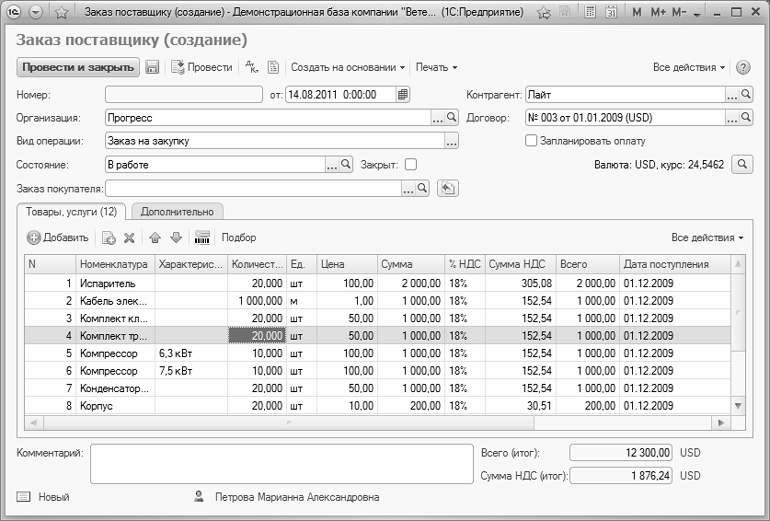Open the date picker calendar icon
This screenshot has height=521, width=770.
pos(402,95)
